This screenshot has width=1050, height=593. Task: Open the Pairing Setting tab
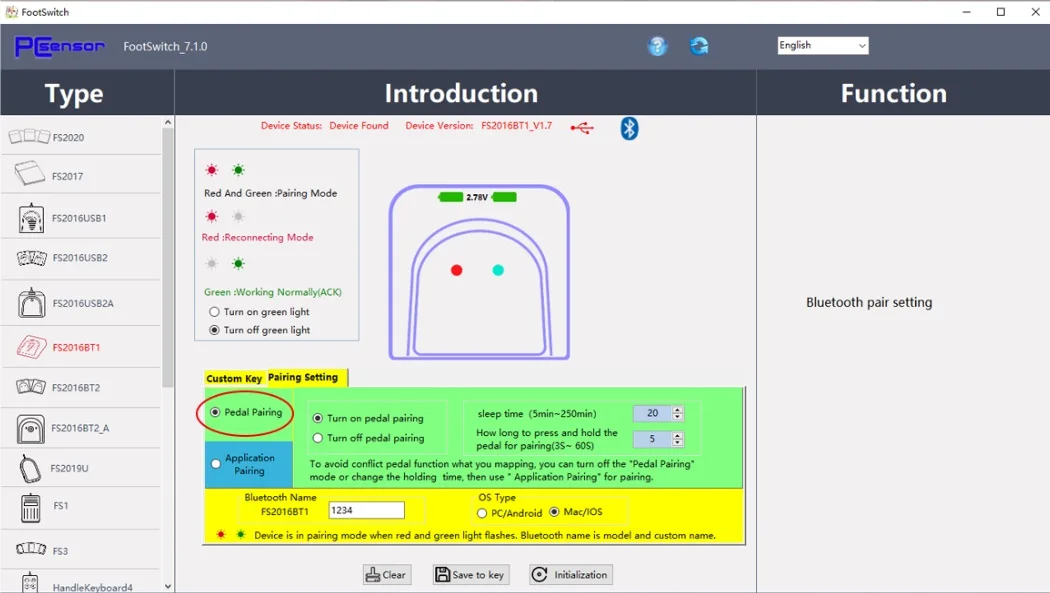[303, 377]
